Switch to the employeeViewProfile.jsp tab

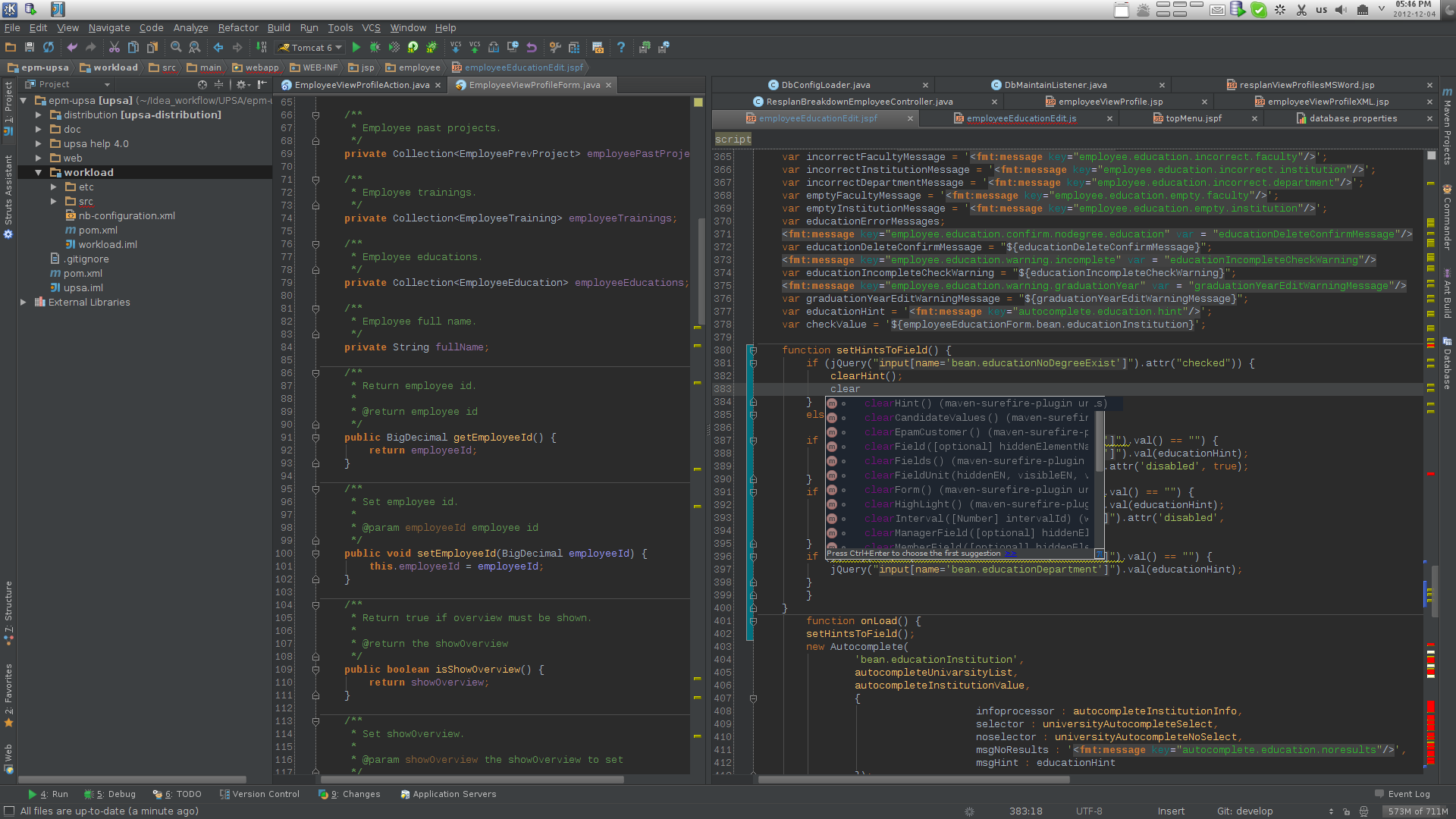pos(1110,102)
